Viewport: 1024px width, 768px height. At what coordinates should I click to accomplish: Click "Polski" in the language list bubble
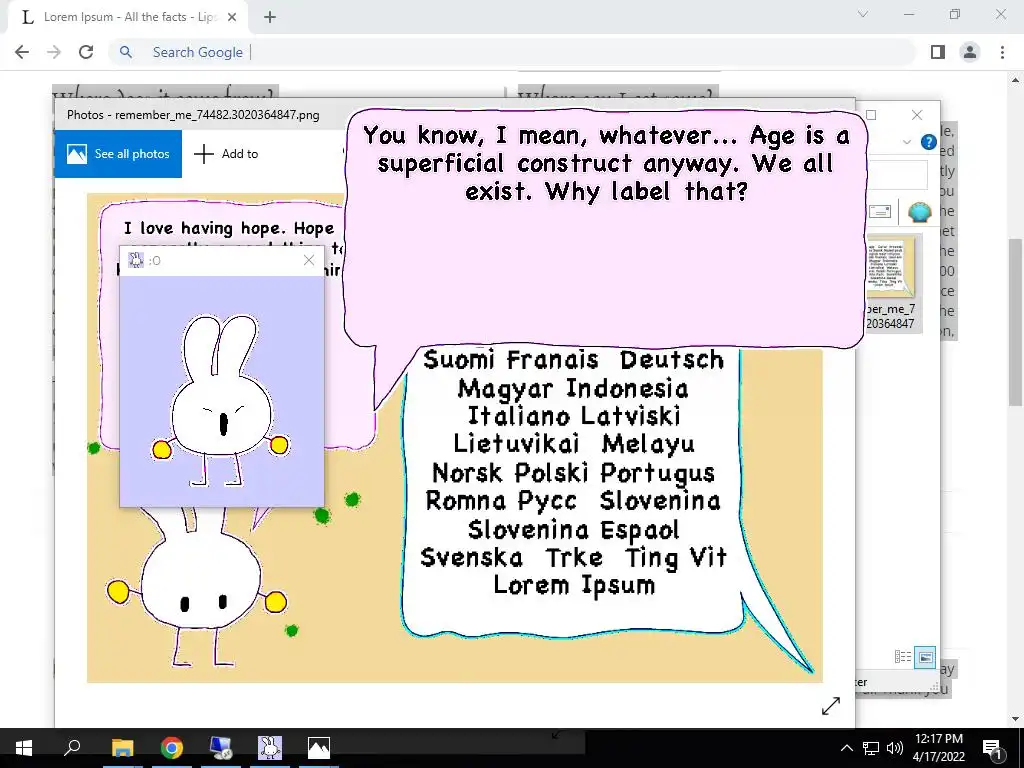point(552,473)
